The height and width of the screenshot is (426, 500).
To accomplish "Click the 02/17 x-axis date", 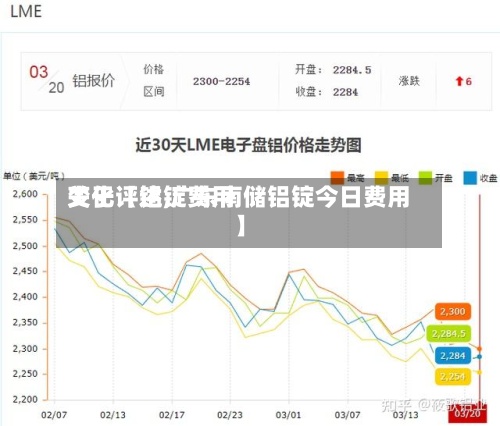I will [172, 415].
